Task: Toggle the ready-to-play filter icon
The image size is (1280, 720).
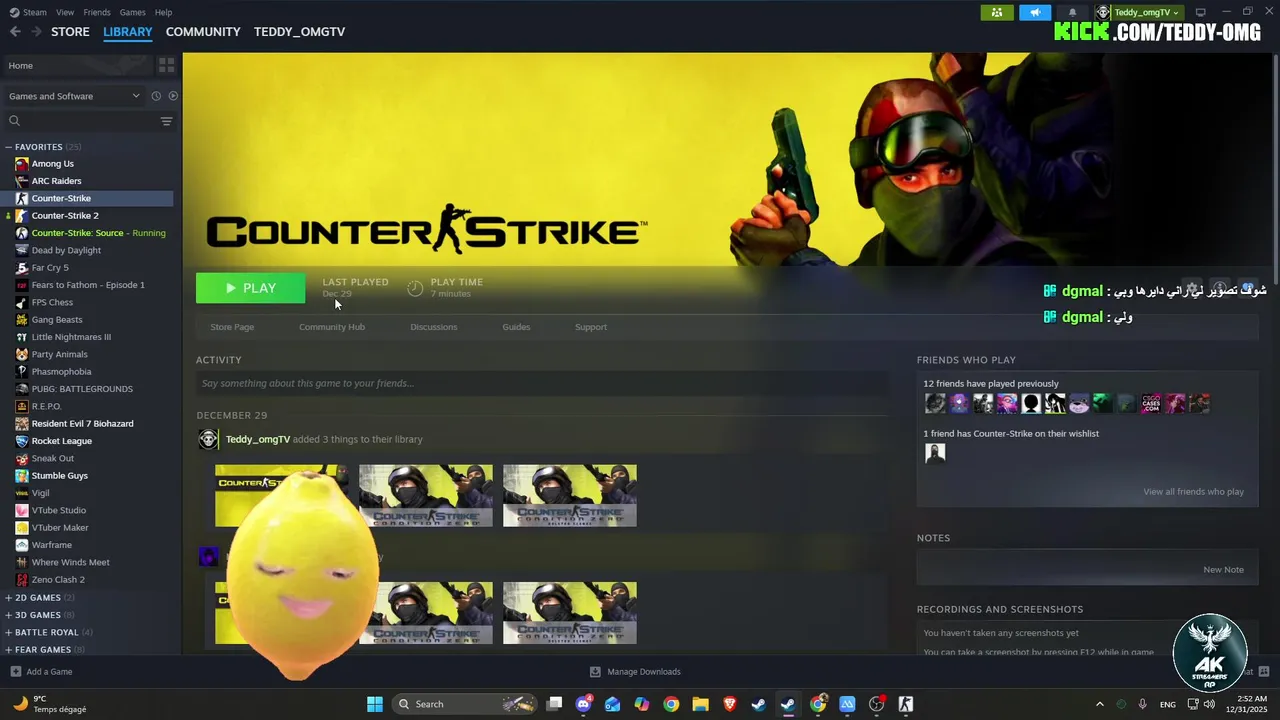Action: pyautogui.click(x=173, y=96)
